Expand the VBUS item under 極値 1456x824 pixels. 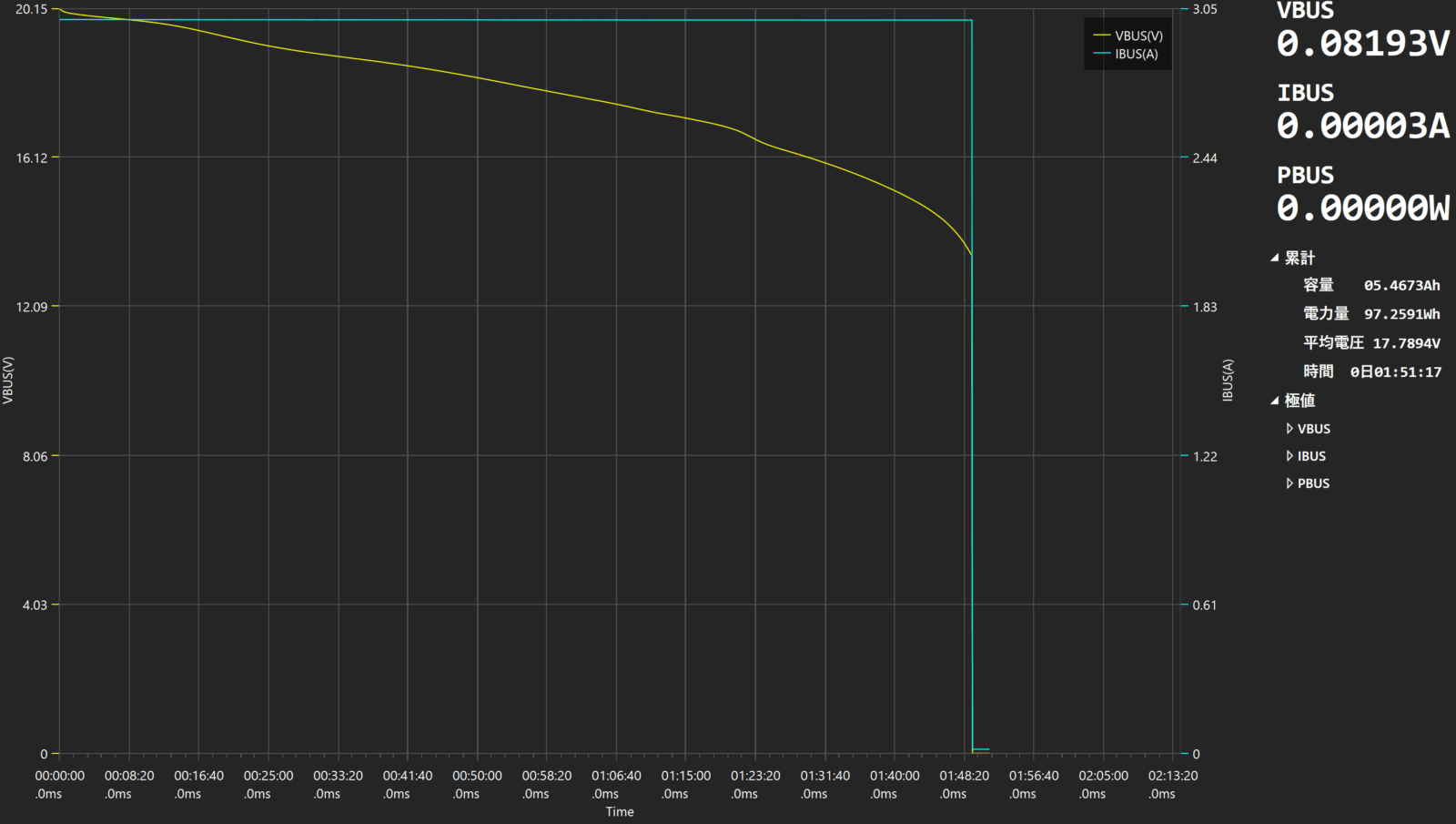click(1289, 429)
